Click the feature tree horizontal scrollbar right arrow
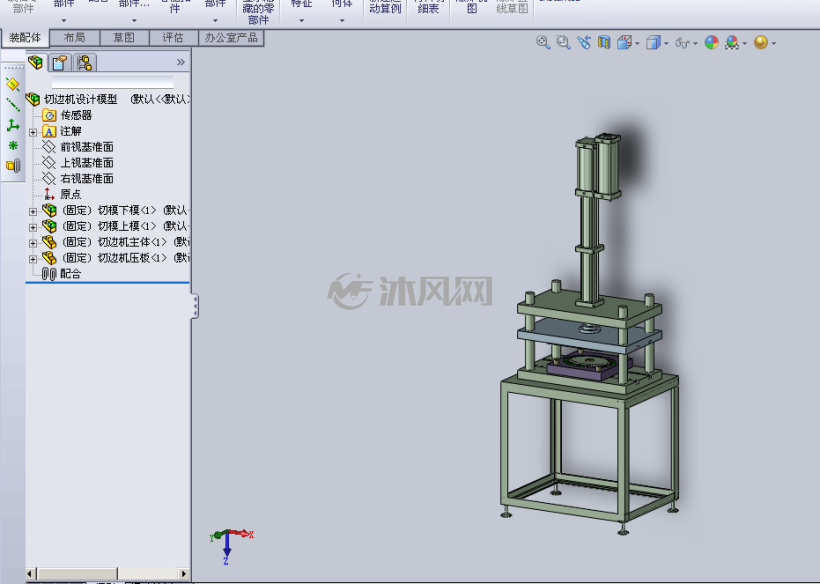This screenshot has height=584, width=820. pyautogui.click(x=184, y=574)
